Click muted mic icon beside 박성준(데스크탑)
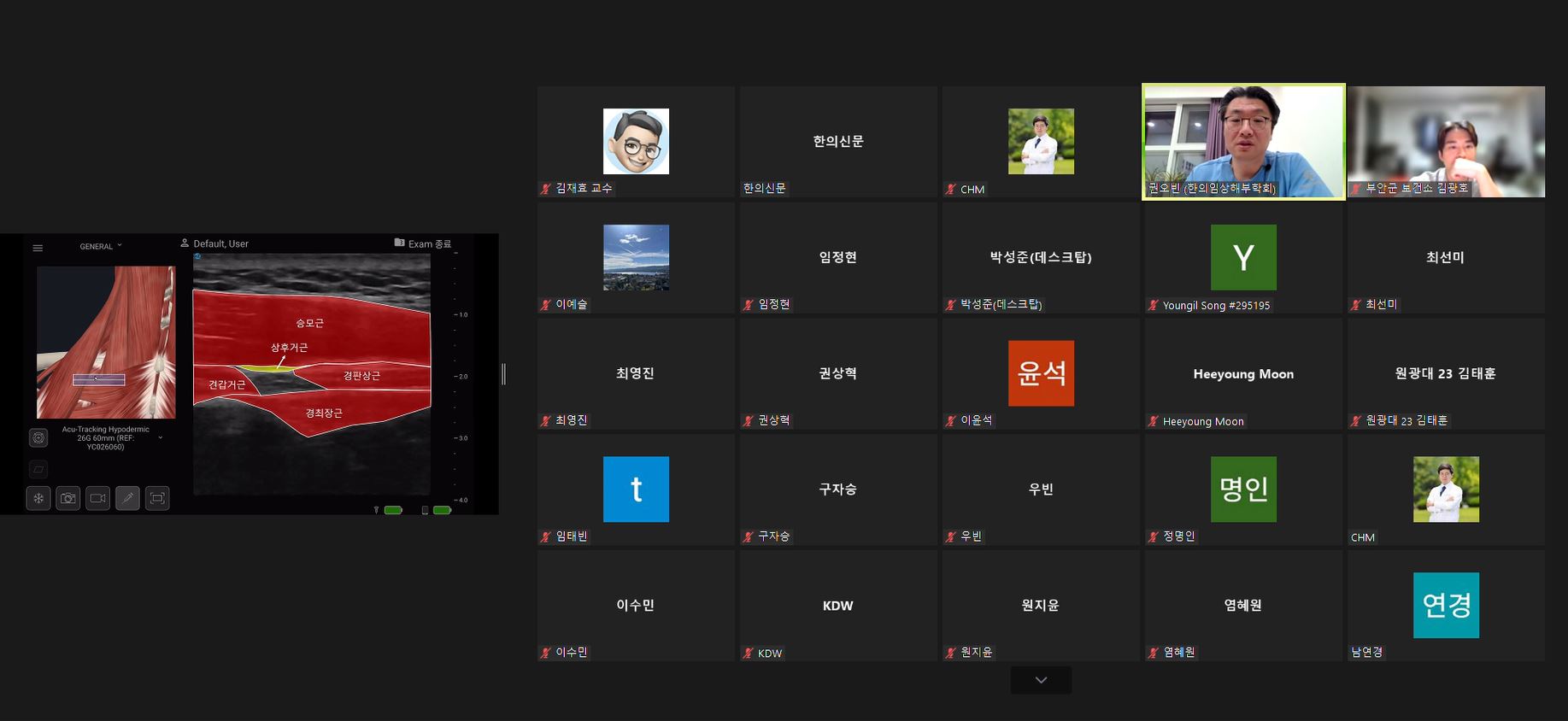This screenshot has width=1568, height=721. click(x=950, y=305)
